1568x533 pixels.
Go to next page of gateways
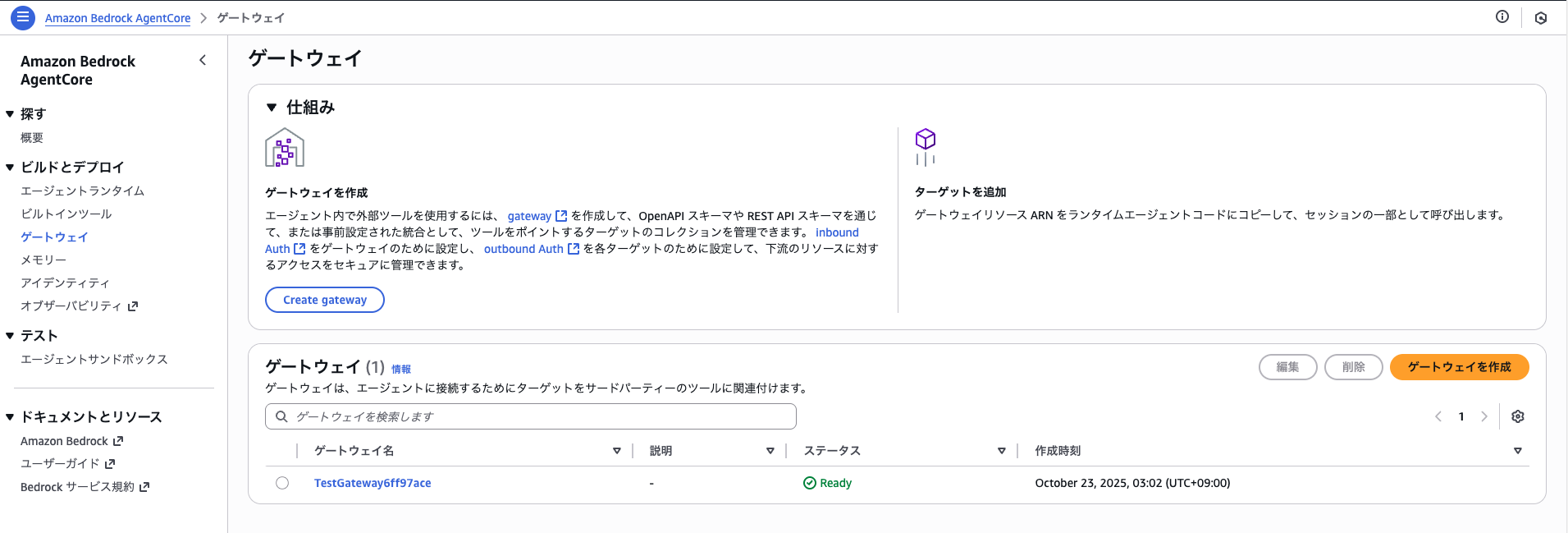1484,416
